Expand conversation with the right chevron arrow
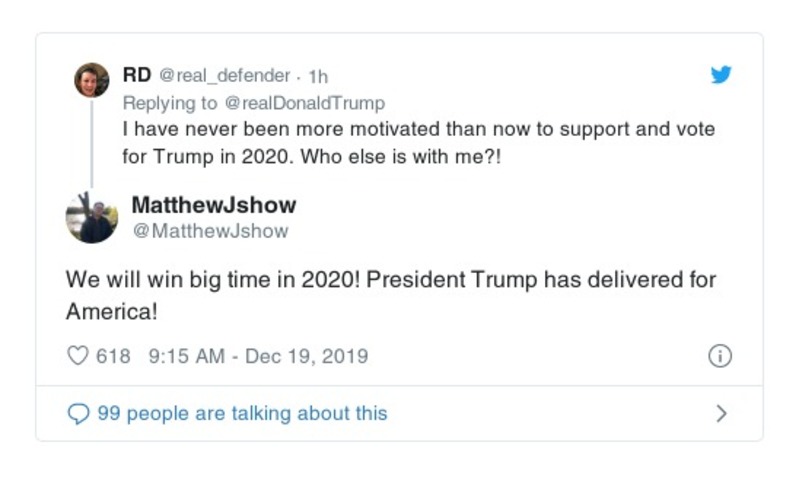Screen dimensions: 799x490 click(x=722, y=413)
